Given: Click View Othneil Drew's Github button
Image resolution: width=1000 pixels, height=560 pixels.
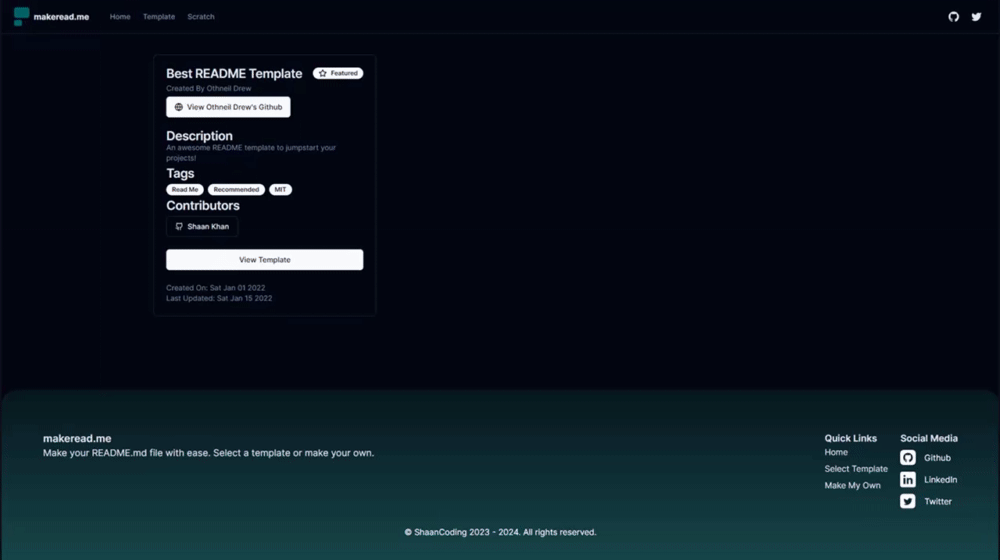Looking at the screenshot, I should (228, 107).
